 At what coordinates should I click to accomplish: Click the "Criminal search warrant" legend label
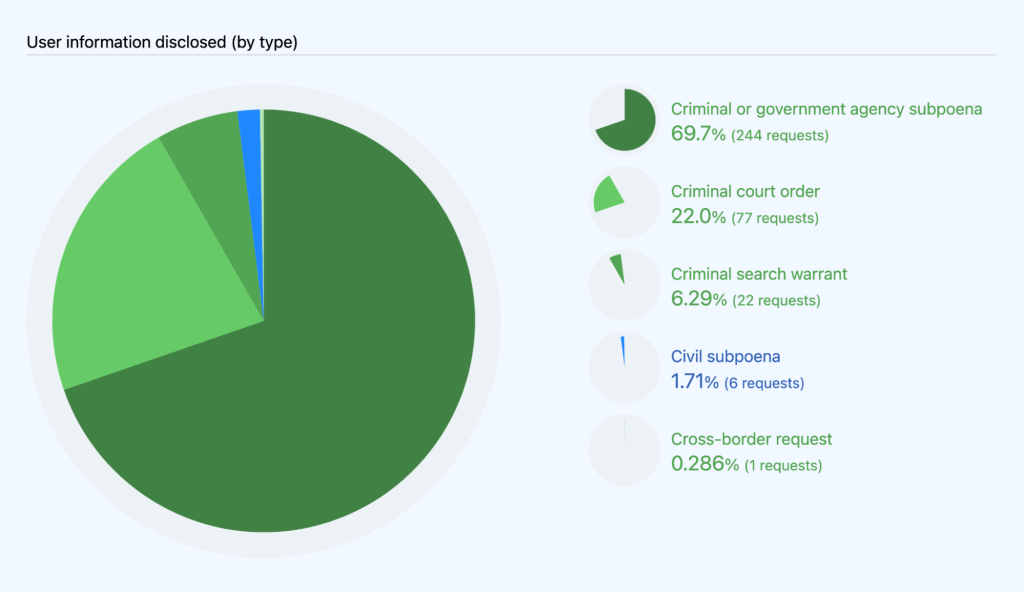759,274
